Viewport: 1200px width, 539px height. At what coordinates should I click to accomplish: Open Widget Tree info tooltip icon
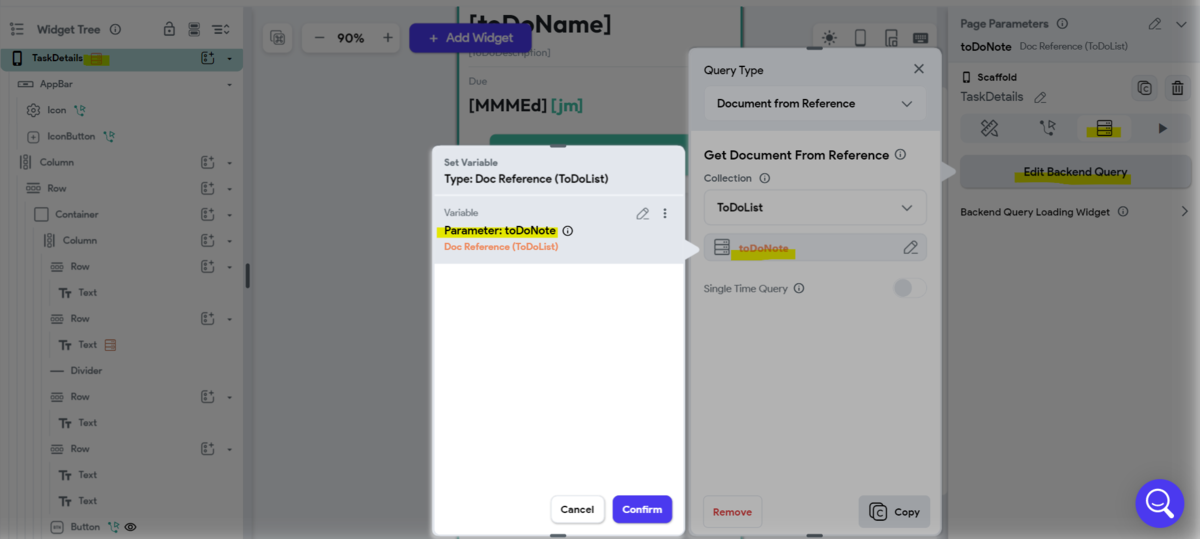click(x=115, y=29)
